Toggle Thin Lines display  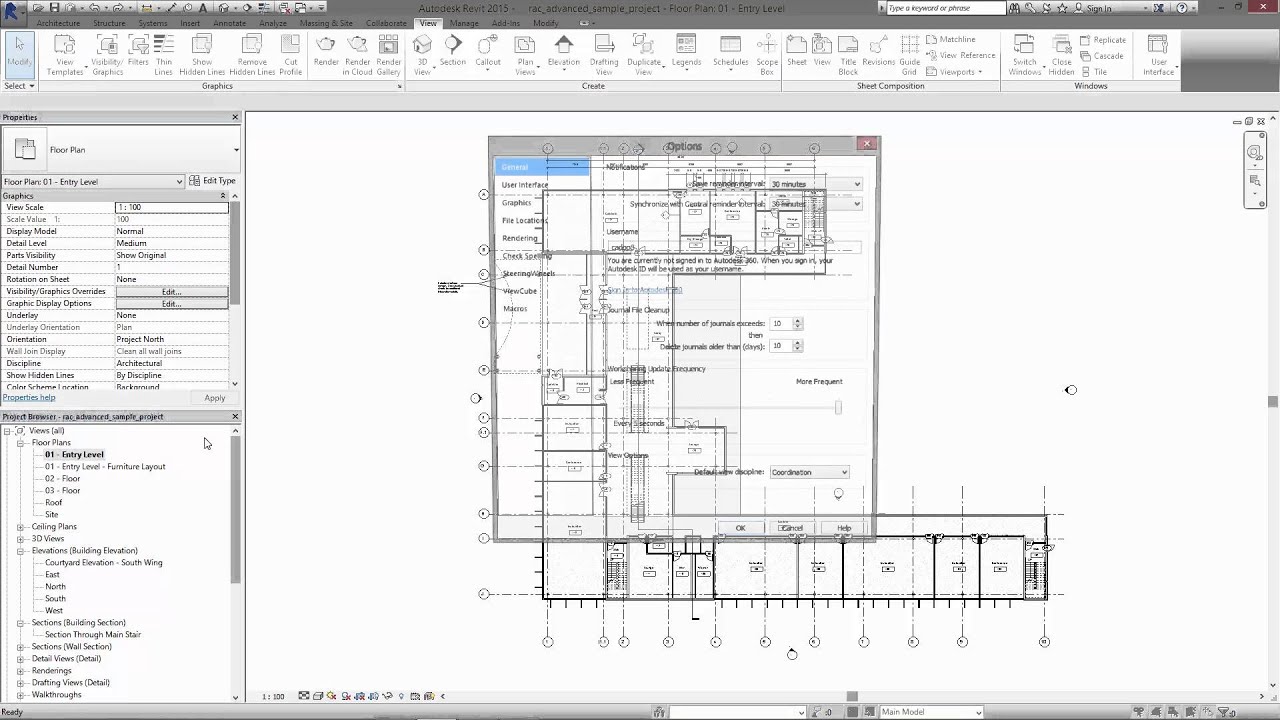pyautogui.click(x=163, y=55)
